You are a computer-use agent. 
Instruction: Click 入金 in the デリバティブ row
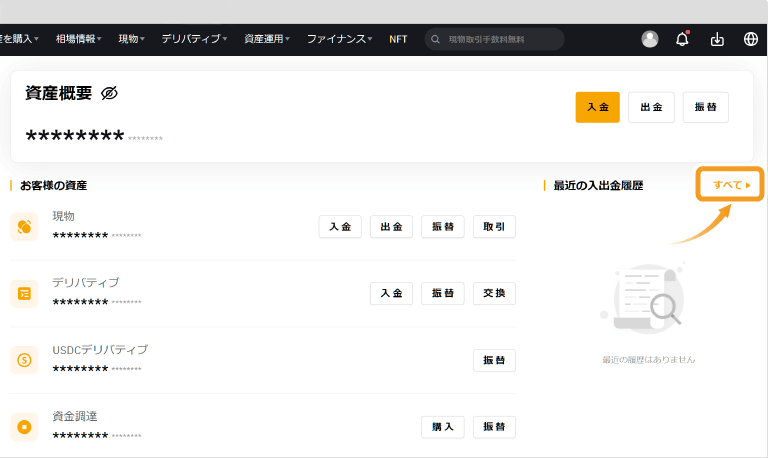(x=391, y=293)
